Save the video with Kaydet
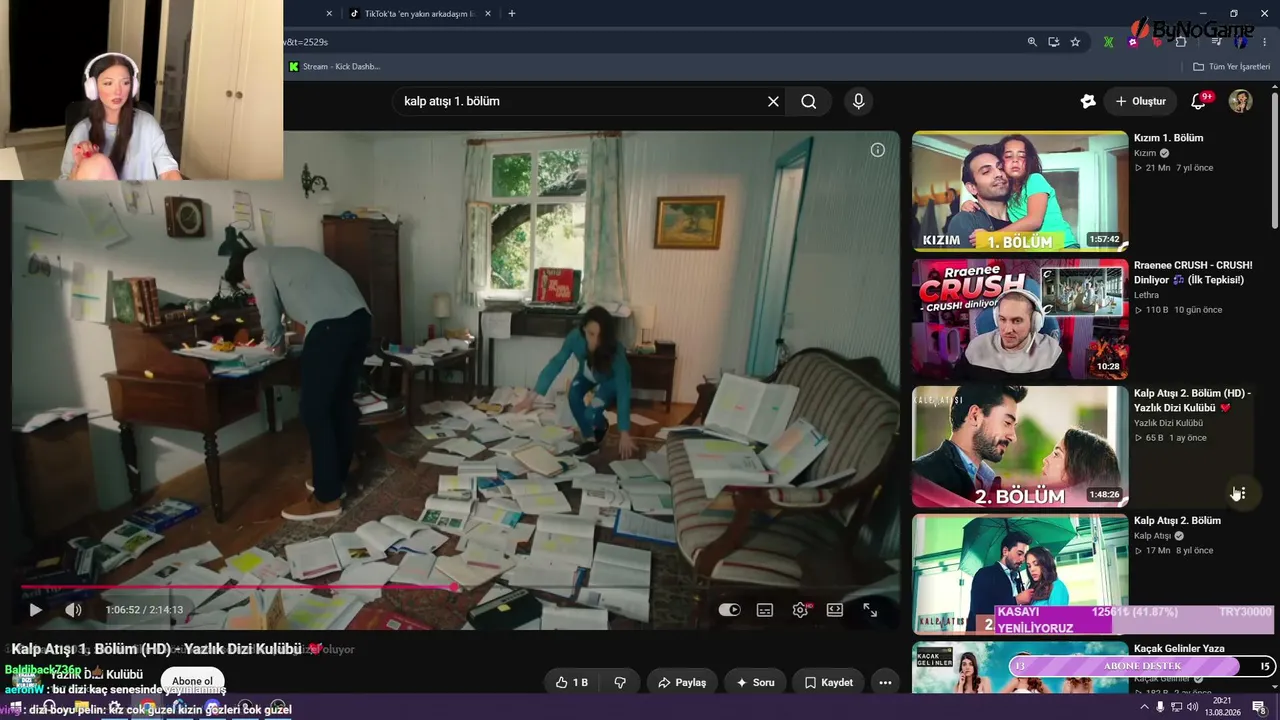This screenshot has height=720, width=1280. pyautogui.click(x=829, y=682)
